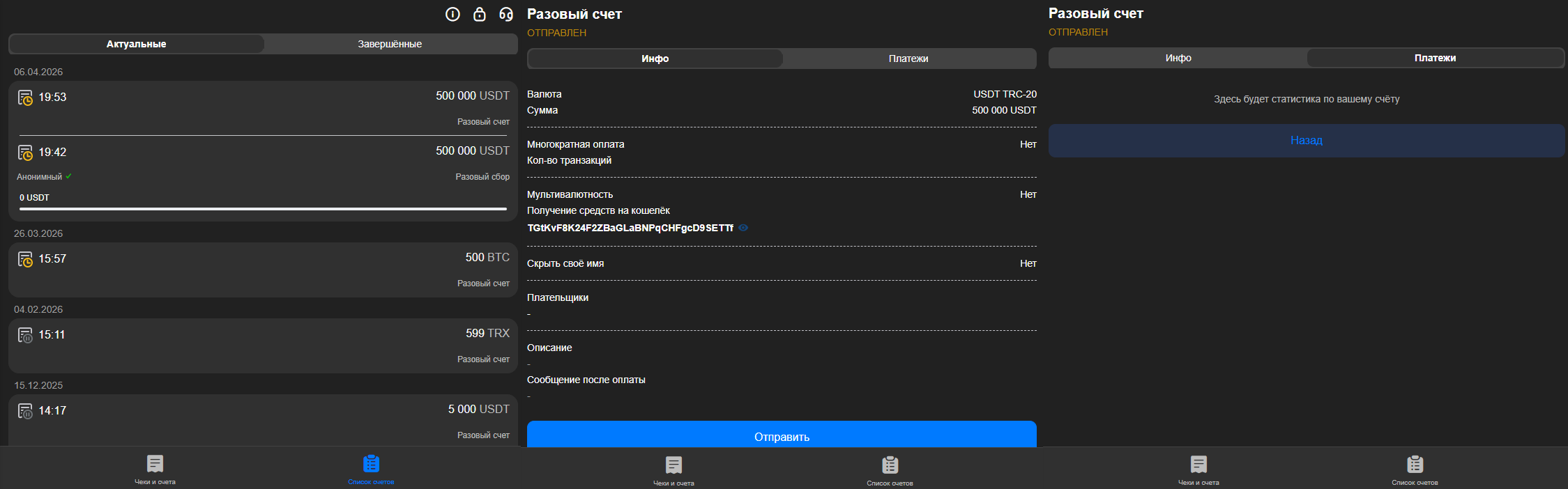Click Скрыть своё имя label
The width and height of the screenshot is (1568, 489).
pos(565,263)
